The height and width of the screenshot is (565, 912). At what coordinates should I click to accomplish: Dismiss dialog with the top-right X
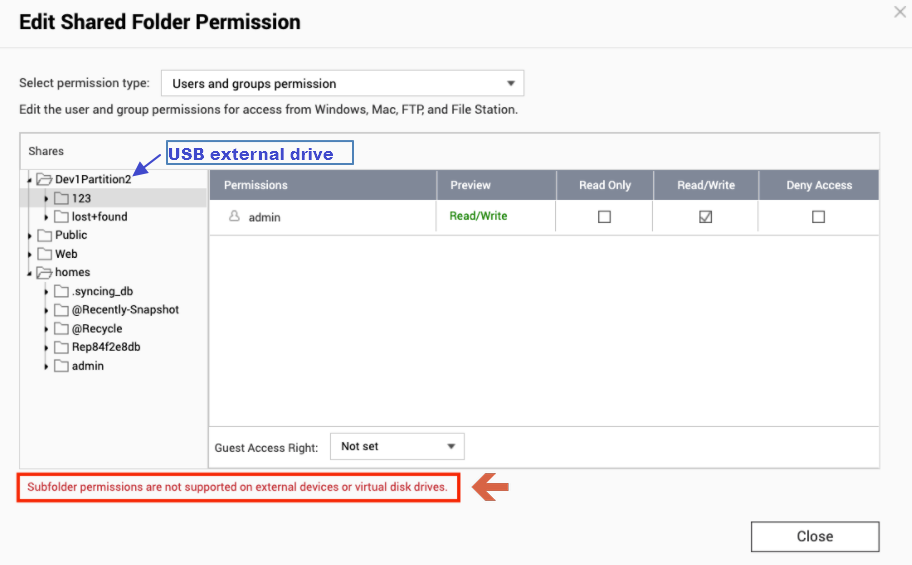[x=899, y=12]
